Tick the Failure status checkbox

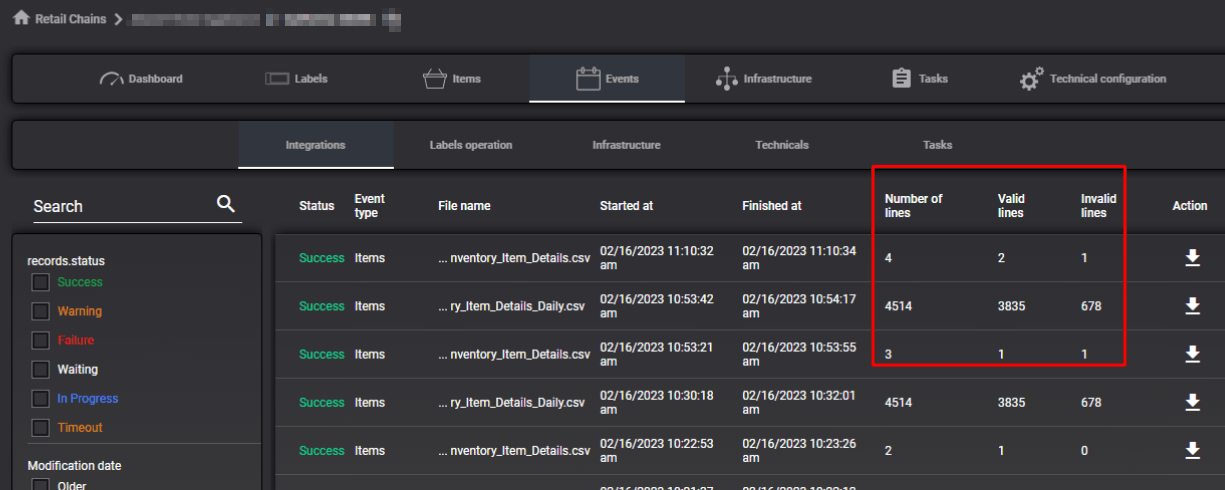(40, 341)
